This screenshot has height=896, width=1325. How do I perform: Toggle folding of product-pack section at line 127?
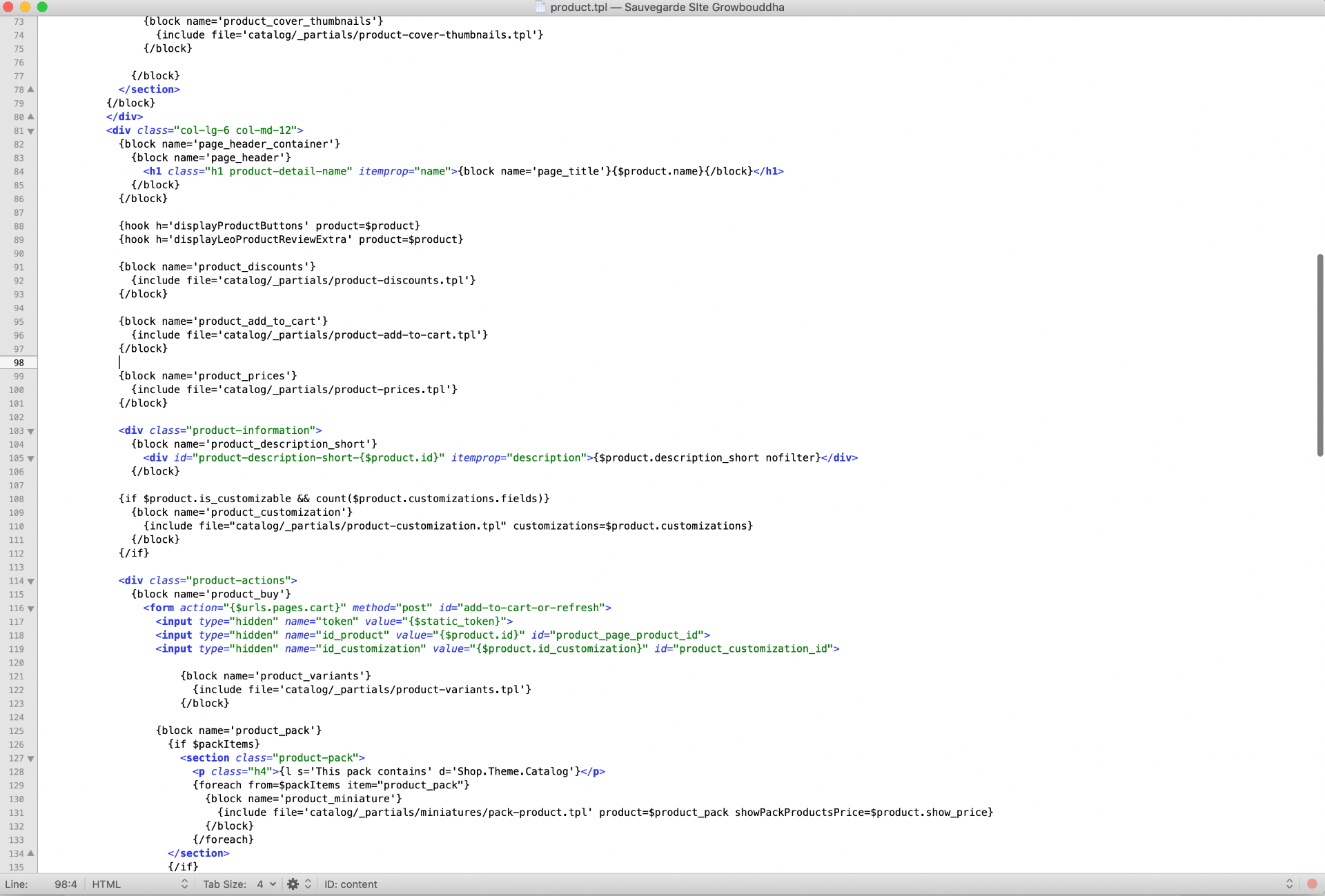[x=30, y=759]
